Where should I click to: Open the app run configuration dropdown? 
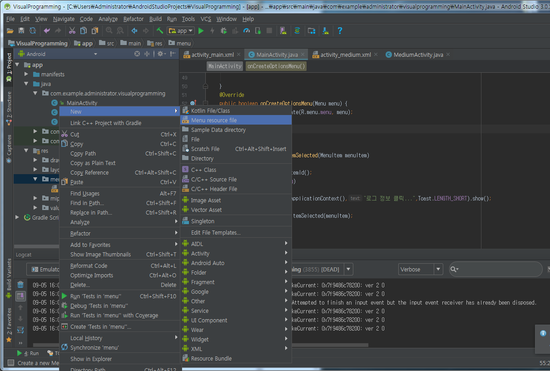pos(181,31)
